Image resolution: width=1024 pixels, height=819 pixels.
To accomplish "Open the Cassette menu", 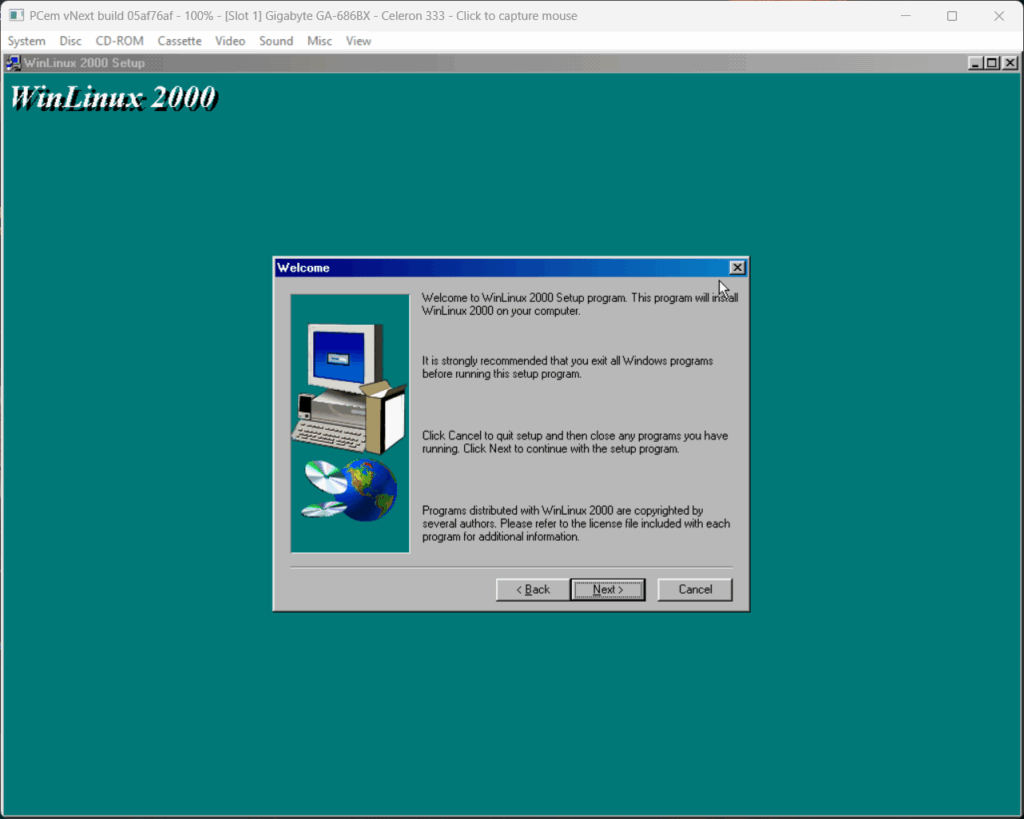I will pos(179,41).
